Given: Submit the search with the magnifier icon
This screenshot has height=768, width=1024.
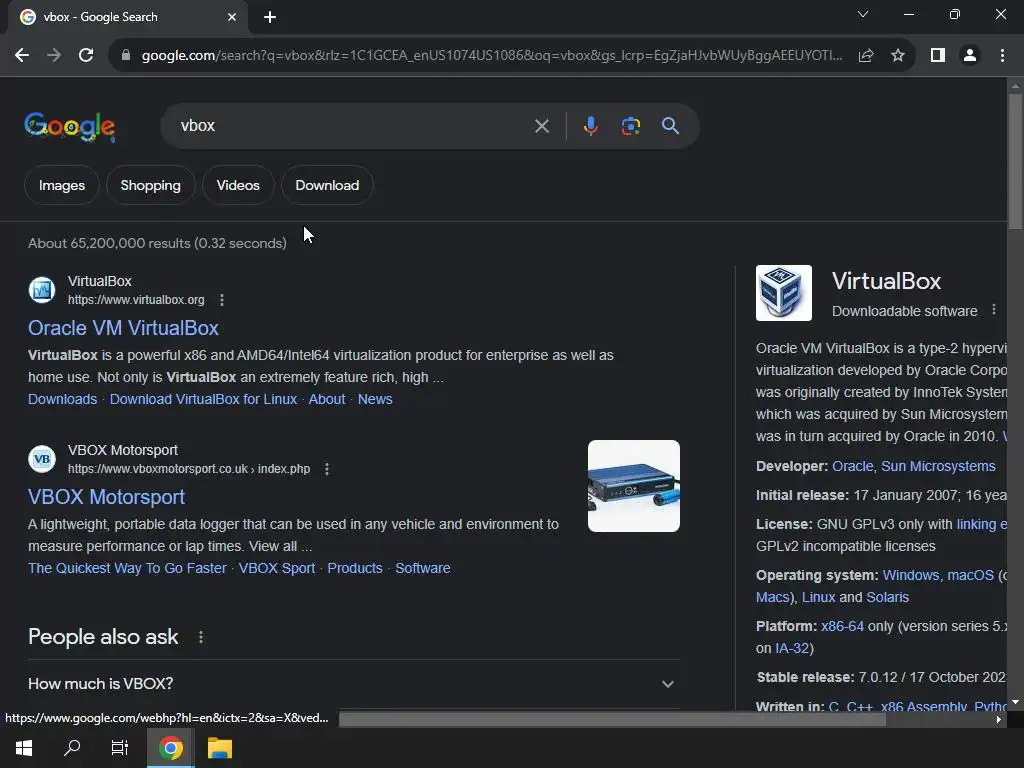Looking at the screenshot, I should 670,126.
